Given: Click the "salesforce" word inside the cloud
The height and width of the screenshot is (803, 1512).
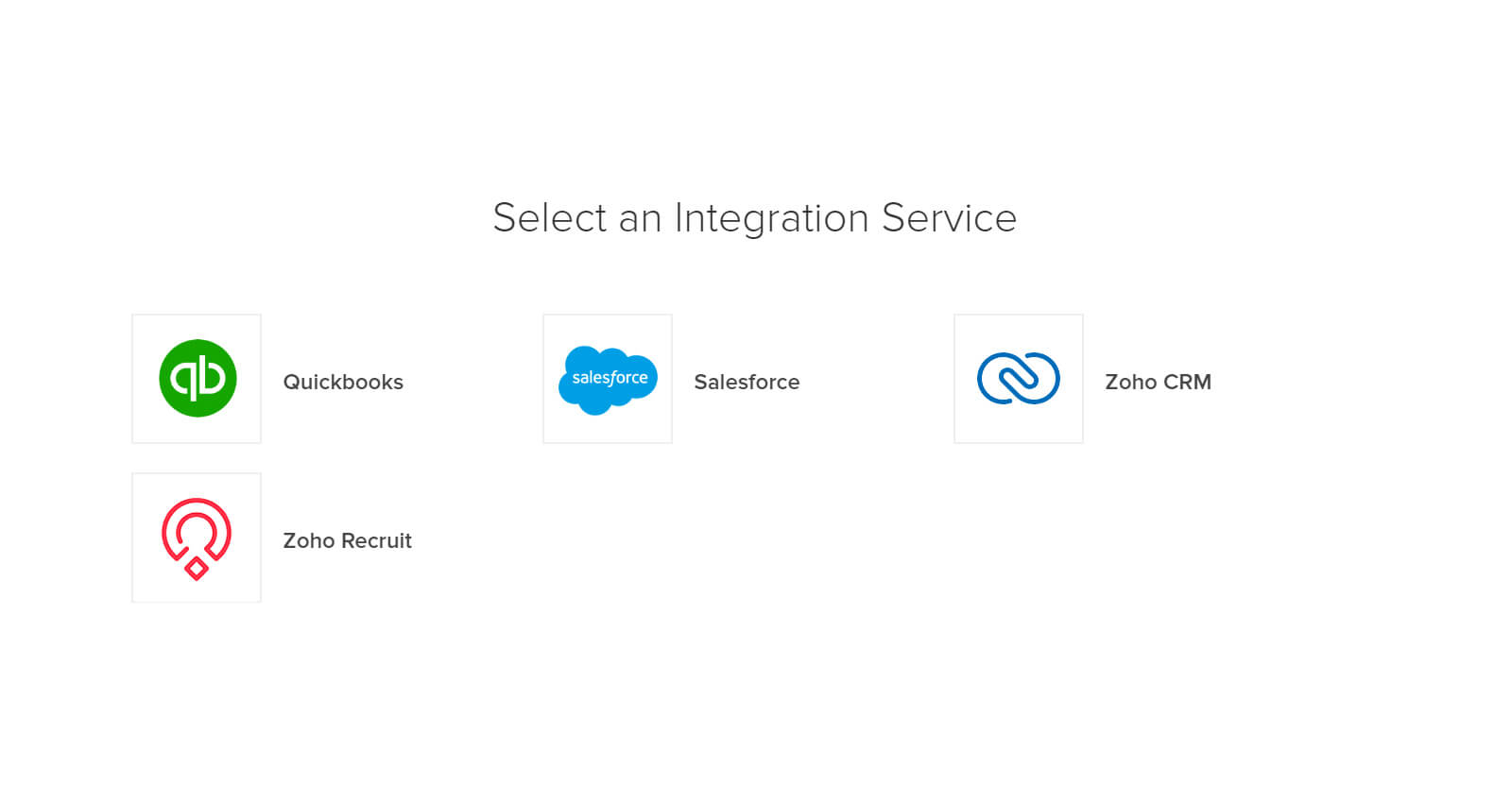Looking at the screenshot, I should 610,378.
